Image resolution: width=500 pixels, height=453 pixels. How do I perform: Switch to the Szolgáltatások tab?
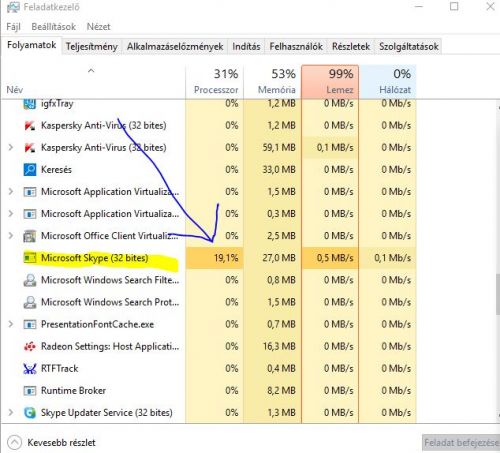point(409,47)
